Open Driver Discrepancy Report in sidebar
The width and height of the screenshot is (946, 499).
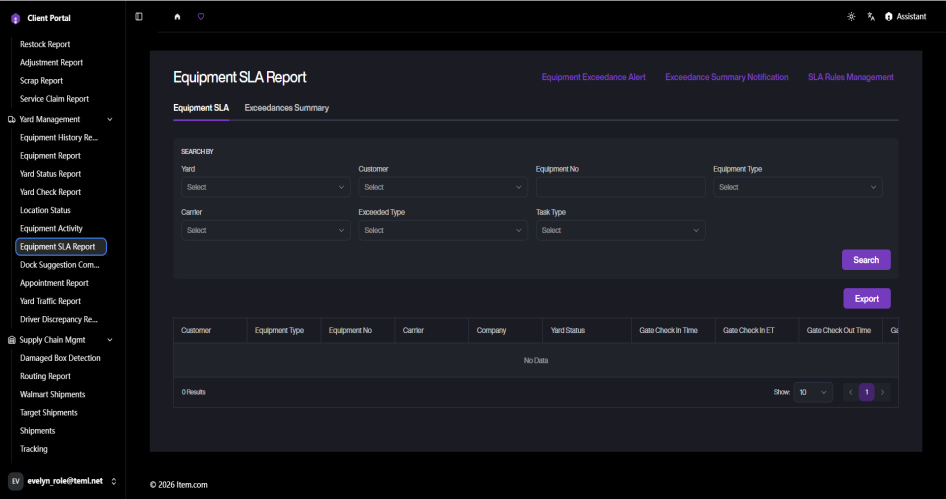tap(59, 319)
